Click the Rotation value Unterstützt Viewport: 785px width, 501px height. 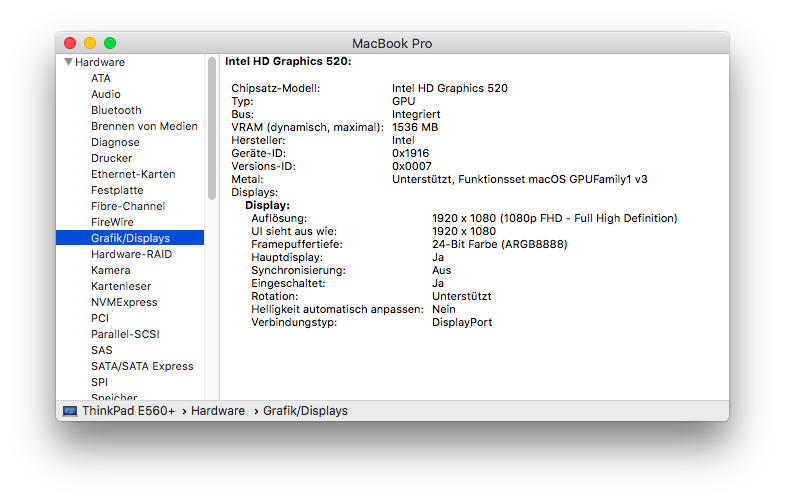pos(462,297)
